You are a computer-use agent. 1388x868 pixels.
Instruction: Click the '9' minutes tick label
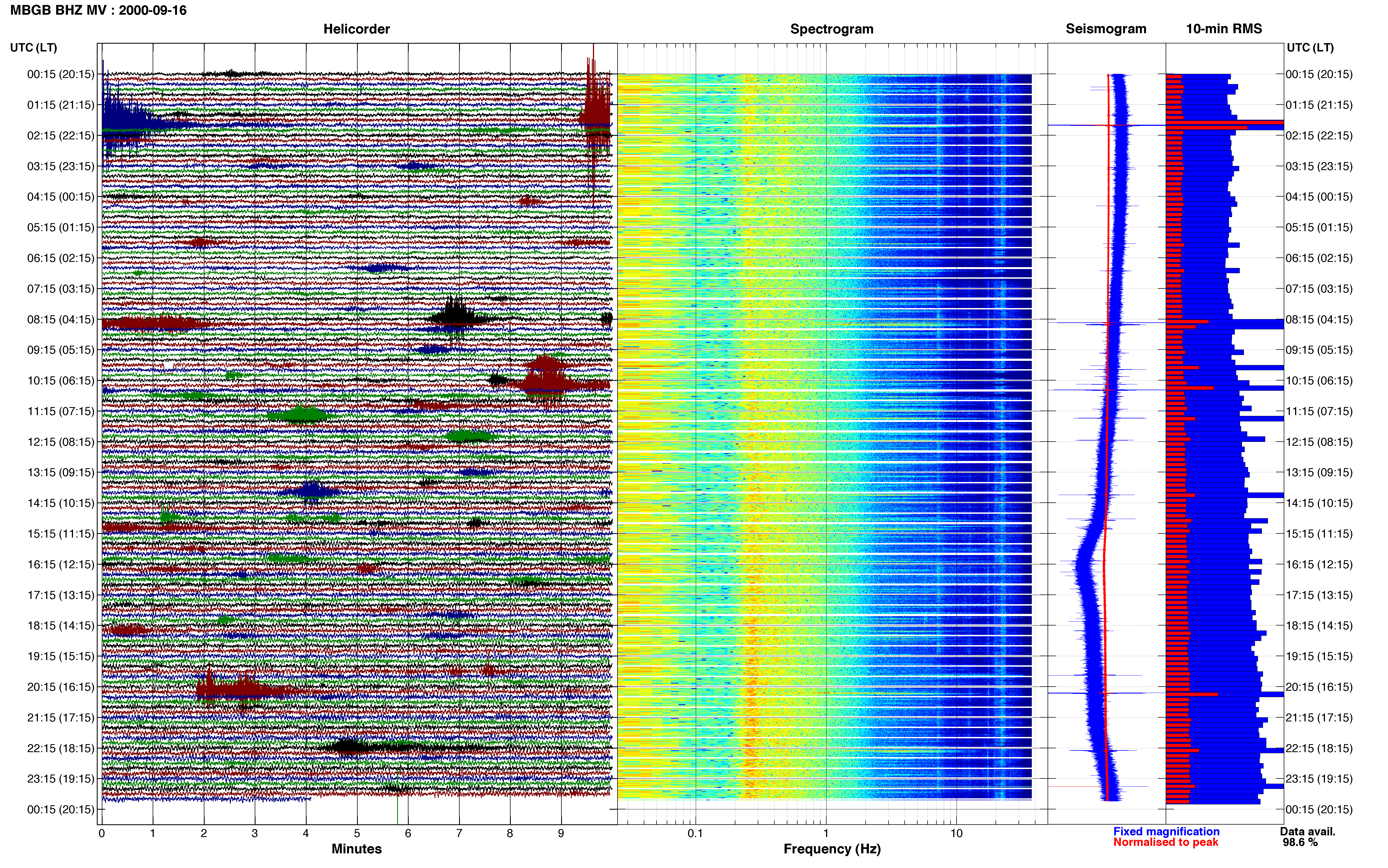(x=561, y=833)
